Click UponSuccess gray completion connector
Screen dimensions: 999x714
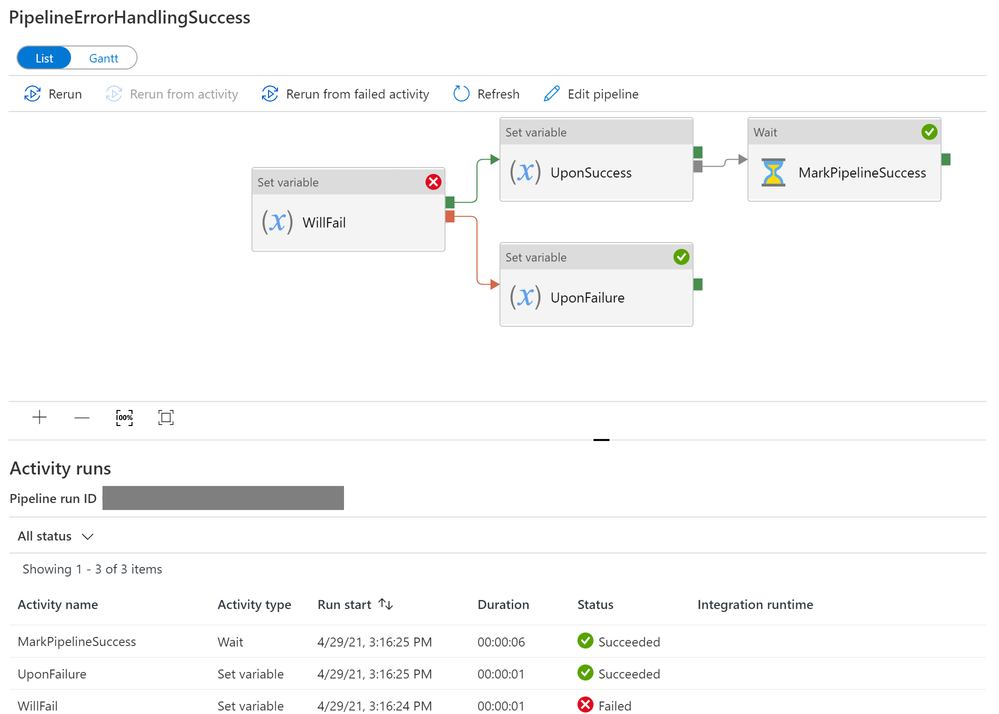coord(698,166)
